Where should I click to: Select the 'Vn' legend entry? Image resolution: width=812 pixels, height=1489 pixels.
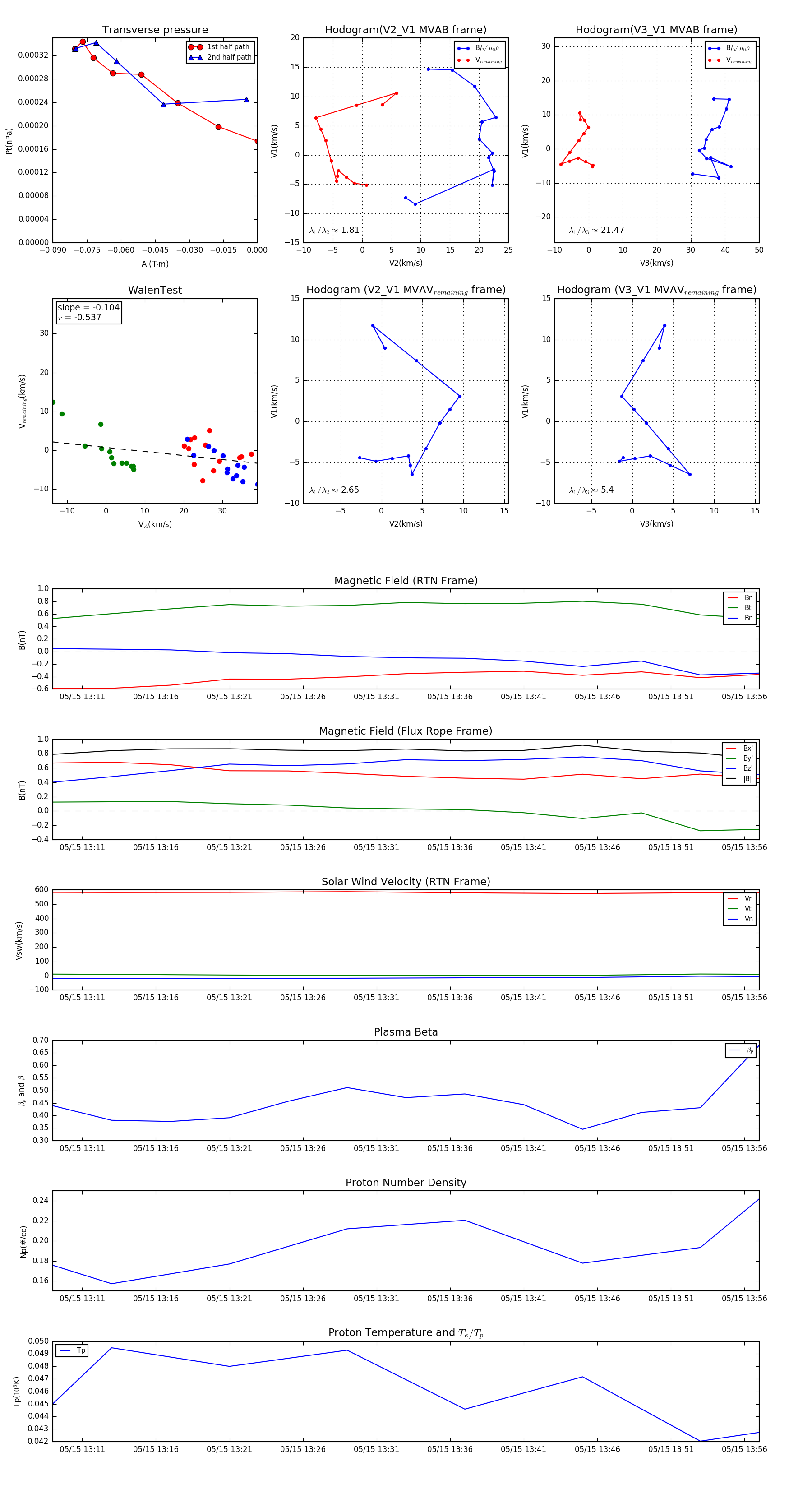pyautogui.click(x=740, y=919)
